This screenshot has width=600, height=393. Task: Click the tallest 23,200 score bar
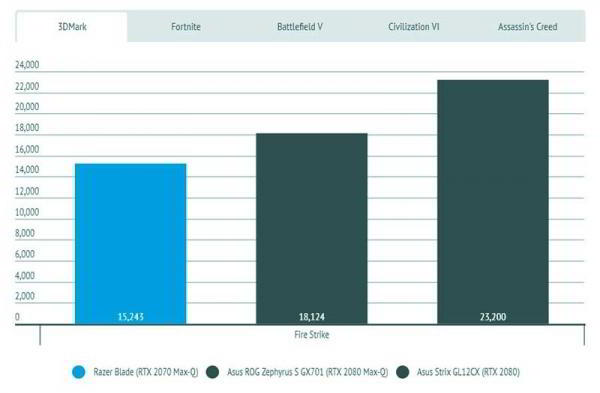[x=493, y=202]
